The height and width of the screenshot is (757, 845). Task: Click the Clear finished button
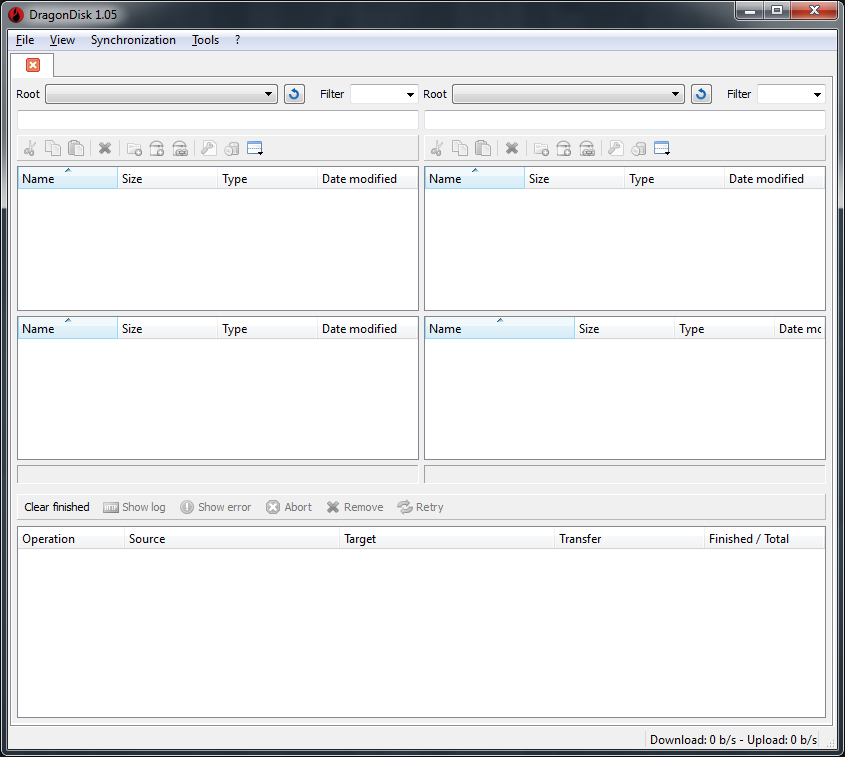(x=56, y=507)
